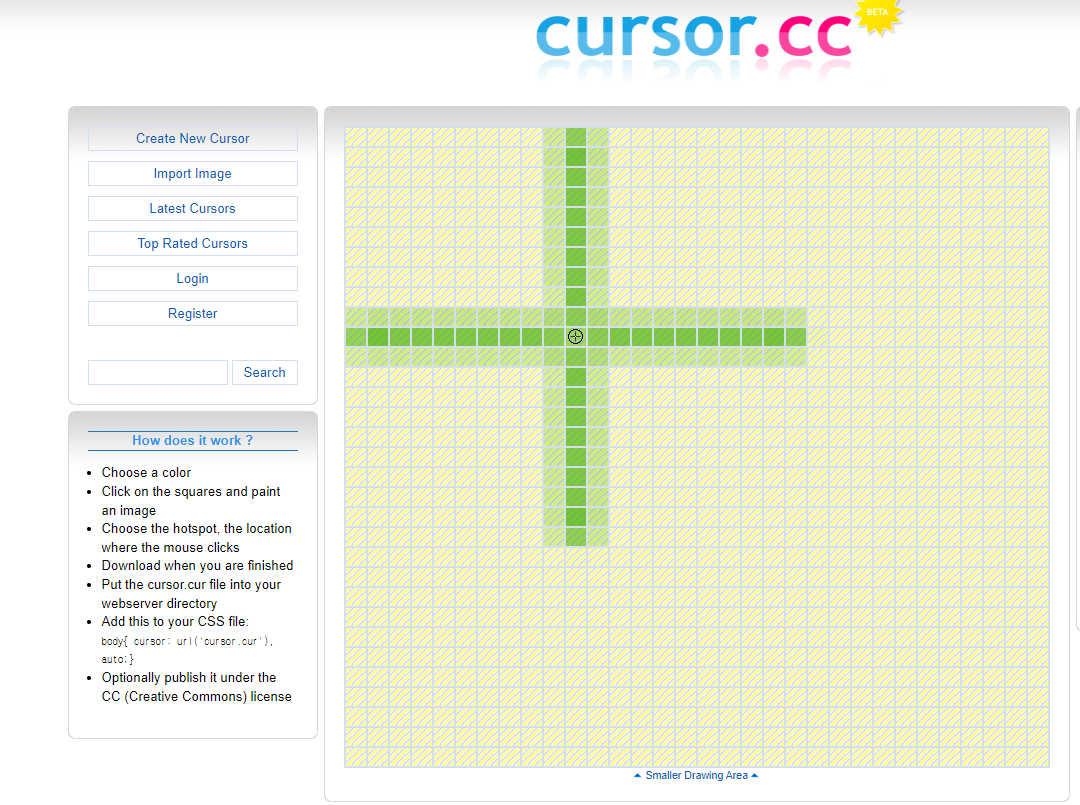Viewport: 1080px width, 805px height.
Task: Click the Create New Cursor button
Action: point(193,138)
